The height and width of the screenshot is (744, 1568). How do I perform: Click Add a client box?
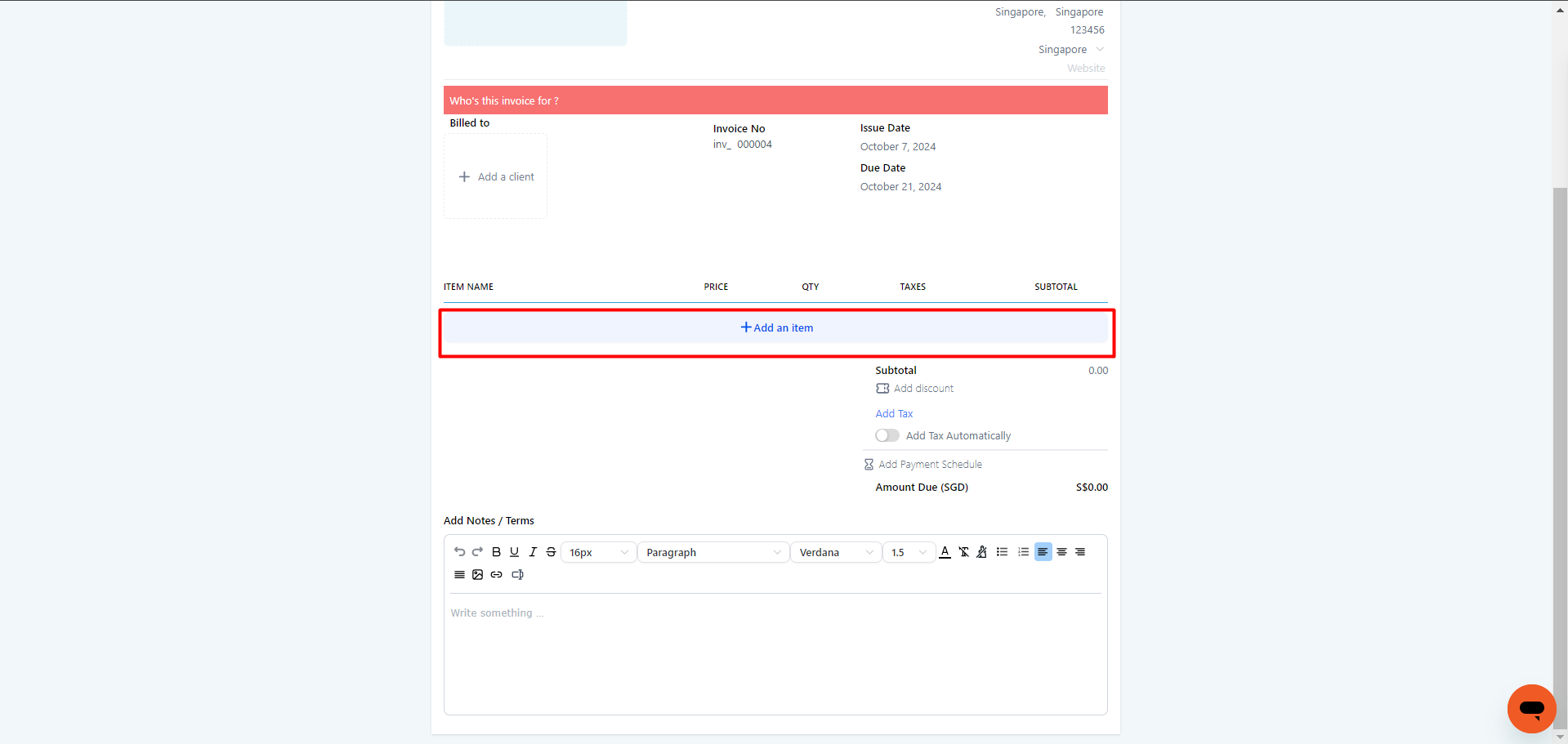(x=496, y=177)
